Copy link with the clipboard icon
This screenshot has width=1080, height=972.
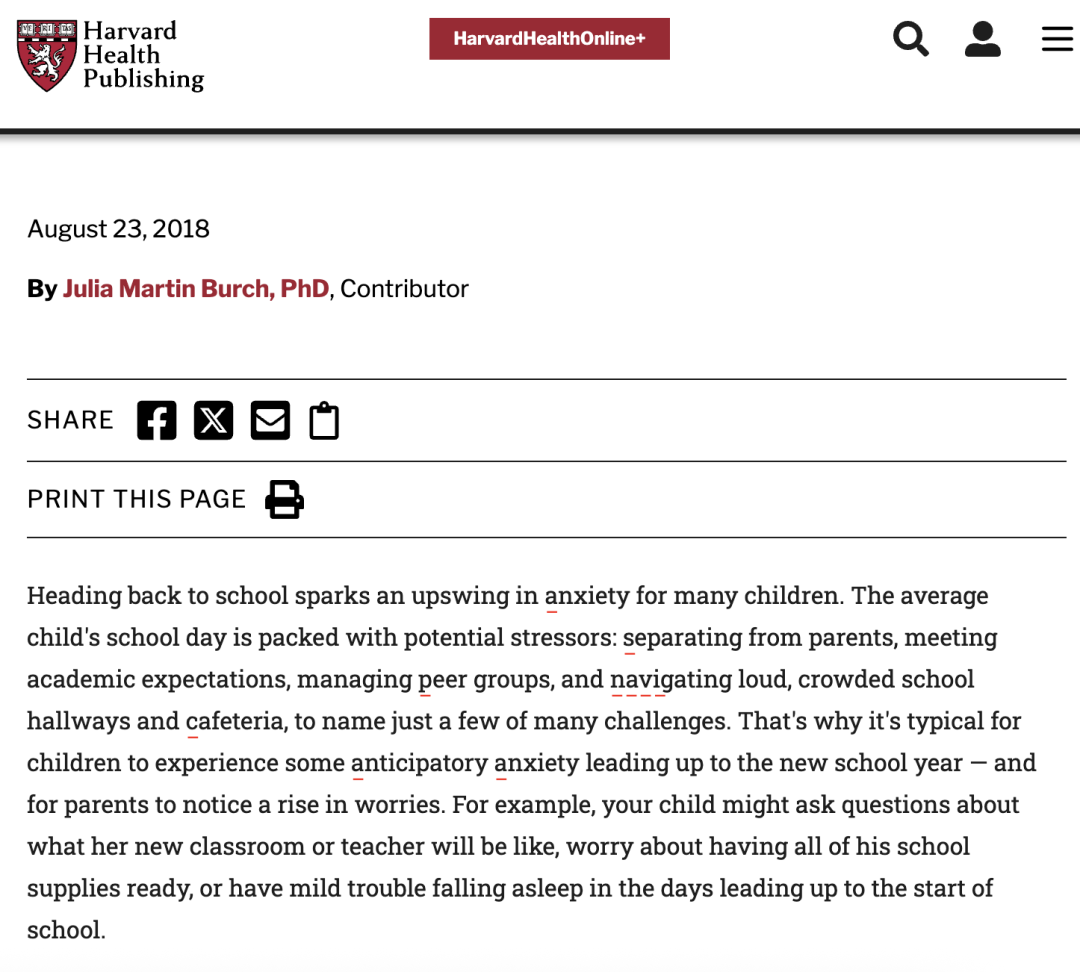pyautogui.click(x=324, y=420)
